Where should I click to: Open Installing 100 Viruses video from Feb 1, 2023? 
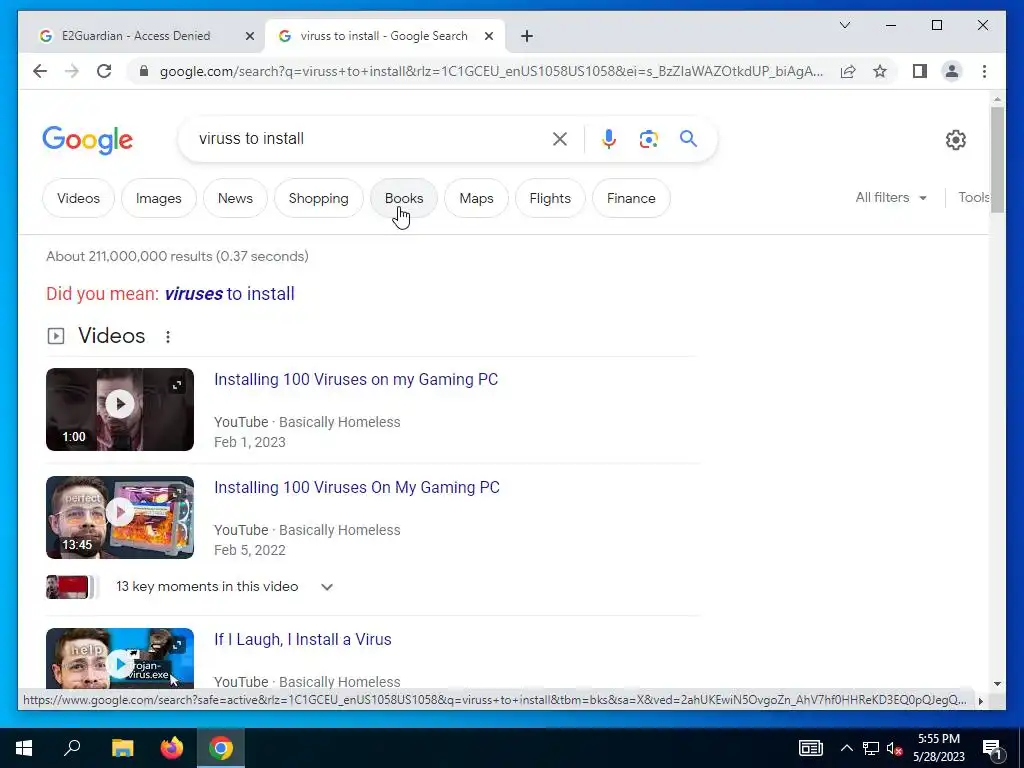click(x=356, y=379)
